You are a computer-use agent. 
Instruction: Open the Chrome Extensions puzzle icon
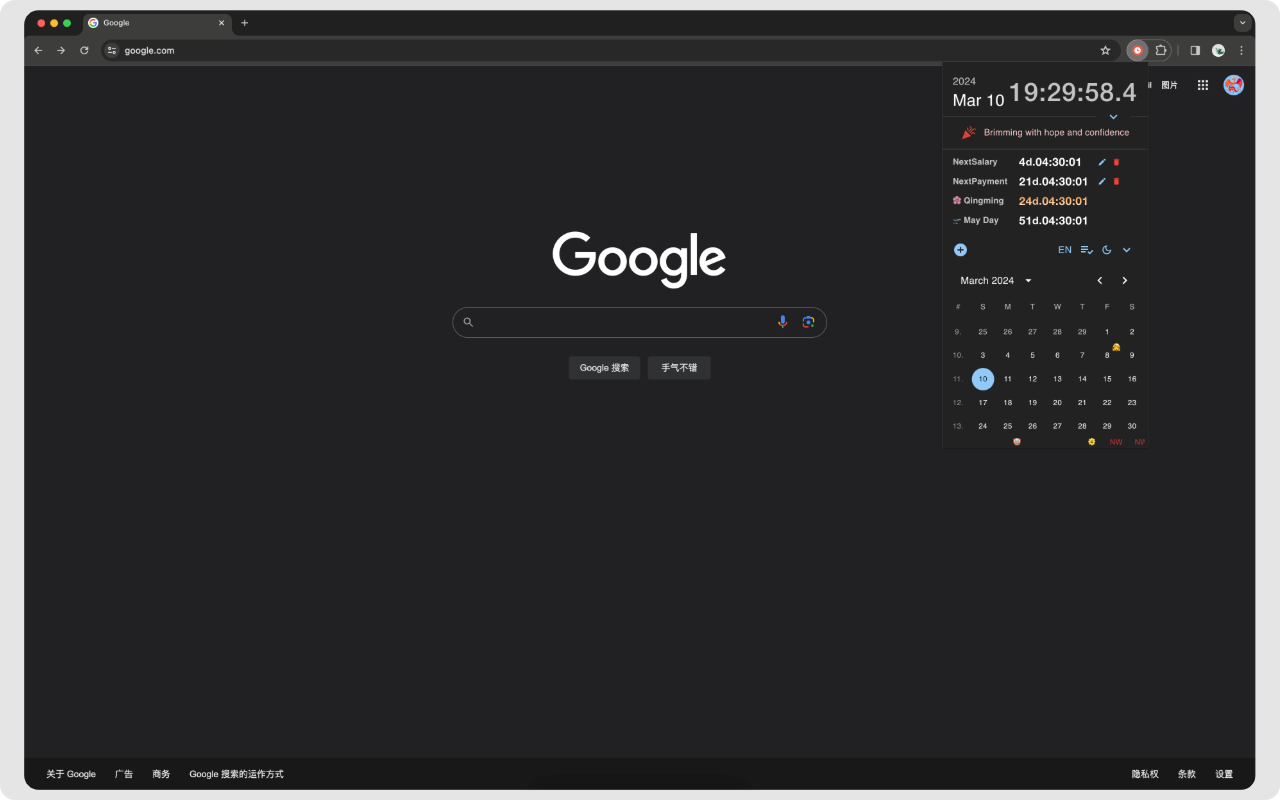click(1161, 50)
